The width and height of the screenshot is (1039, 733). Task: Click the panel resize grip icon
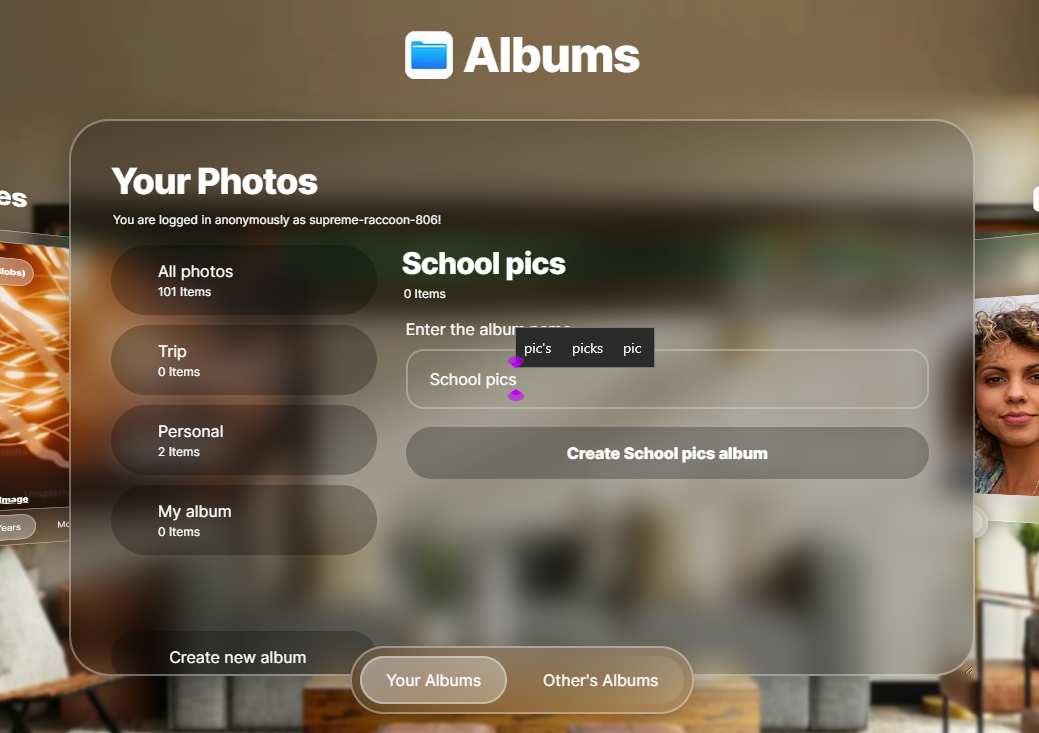pos(969,670)
